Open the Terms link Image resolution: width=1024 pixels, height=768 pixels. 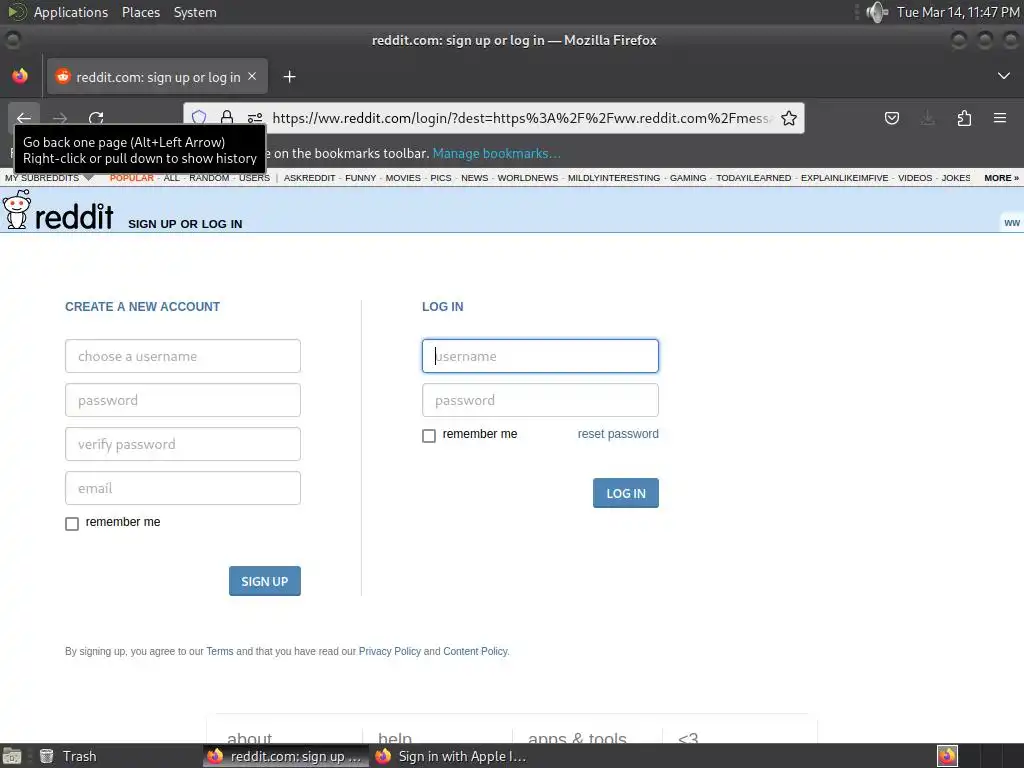click(219, 651)
